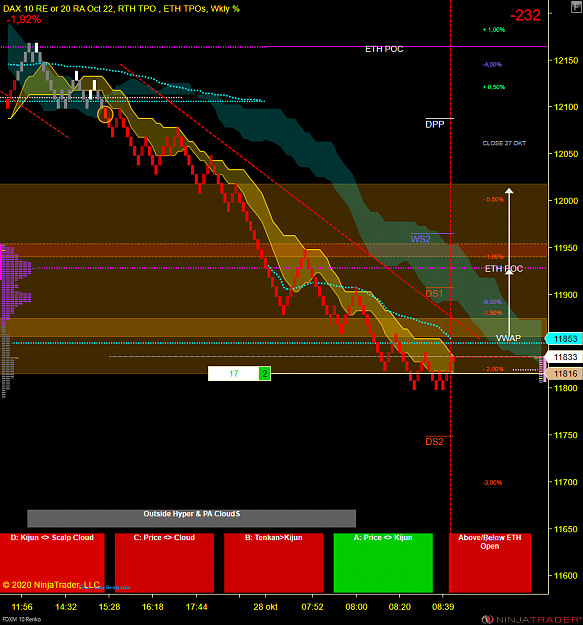Click the WS2 weekly support label
The height and width of the screenshot is (625, 583).
point(420,239)
